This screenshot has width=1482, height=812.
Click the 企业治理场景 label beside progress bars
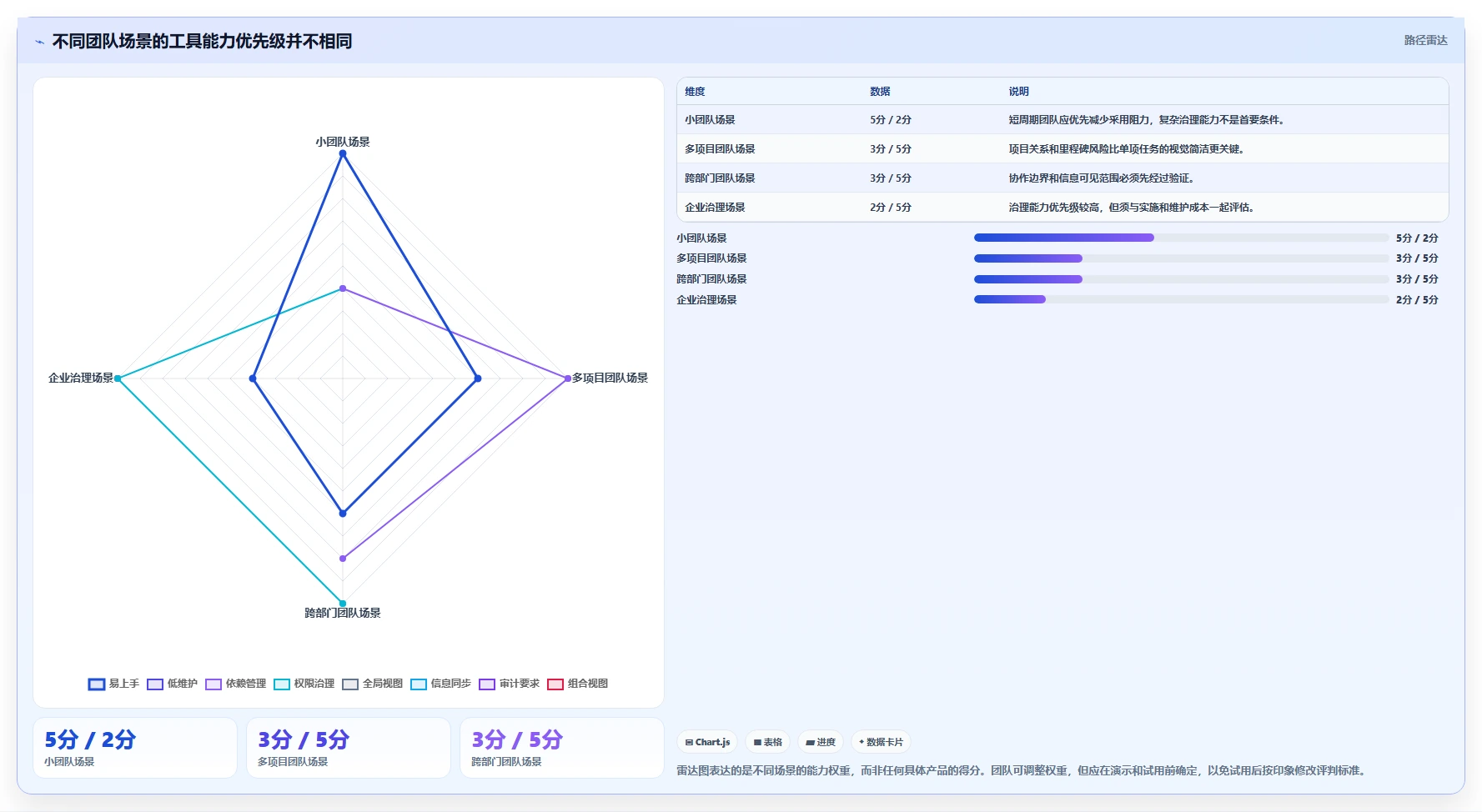click(x=706, y=299)
